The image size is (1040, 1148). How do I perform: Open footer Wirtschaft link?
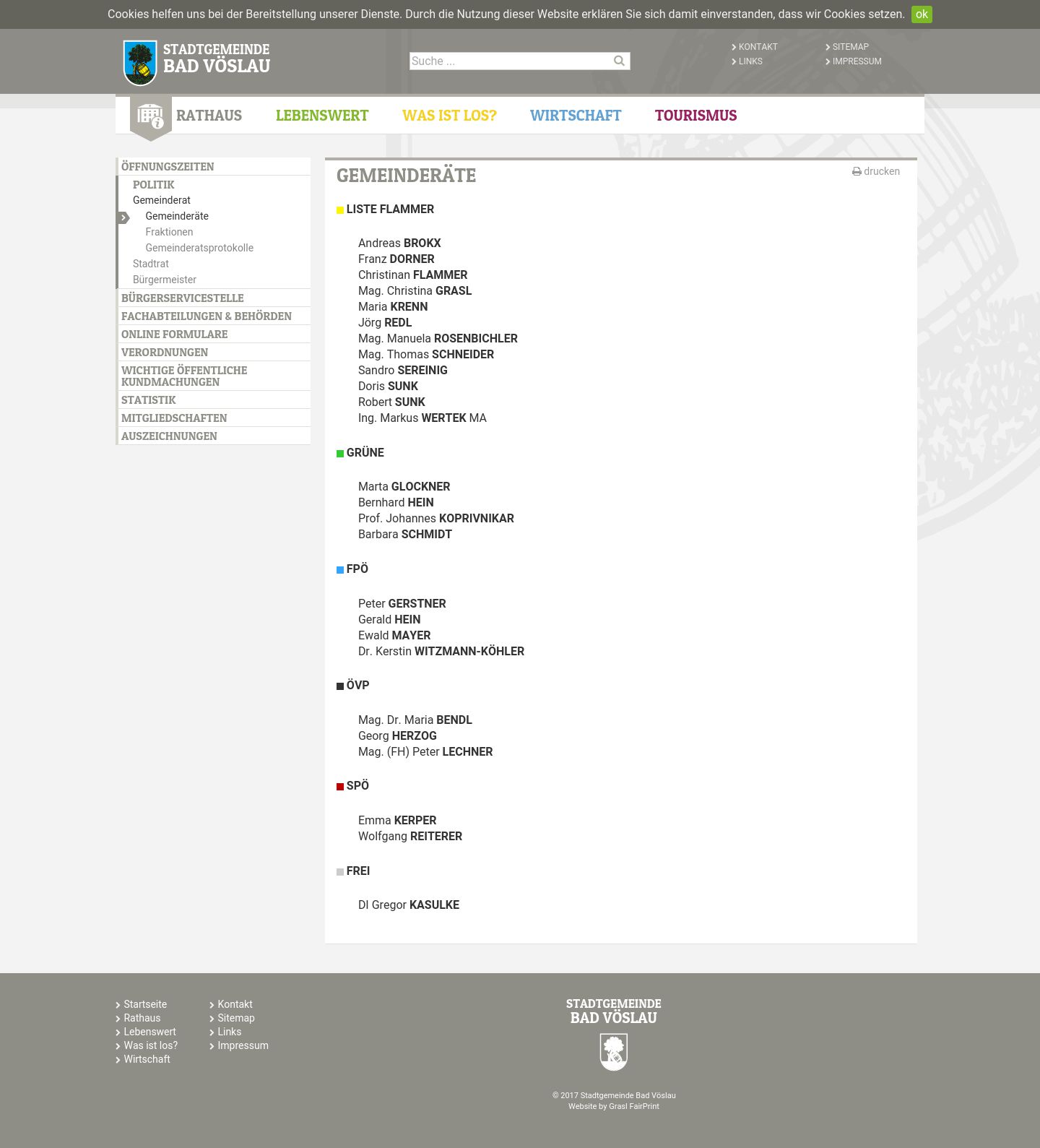point(147,1059)
